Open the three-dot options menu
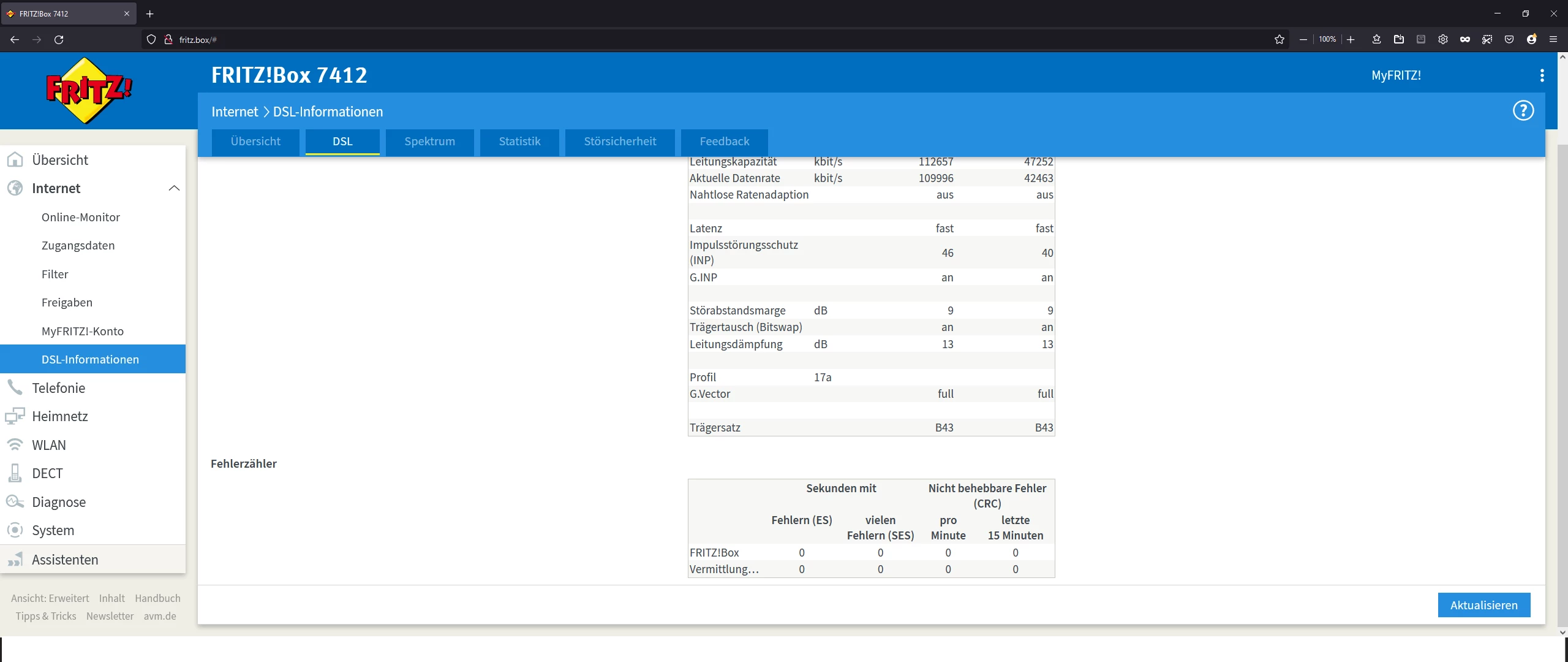1568x662 pixels. tap(1542, 75)
